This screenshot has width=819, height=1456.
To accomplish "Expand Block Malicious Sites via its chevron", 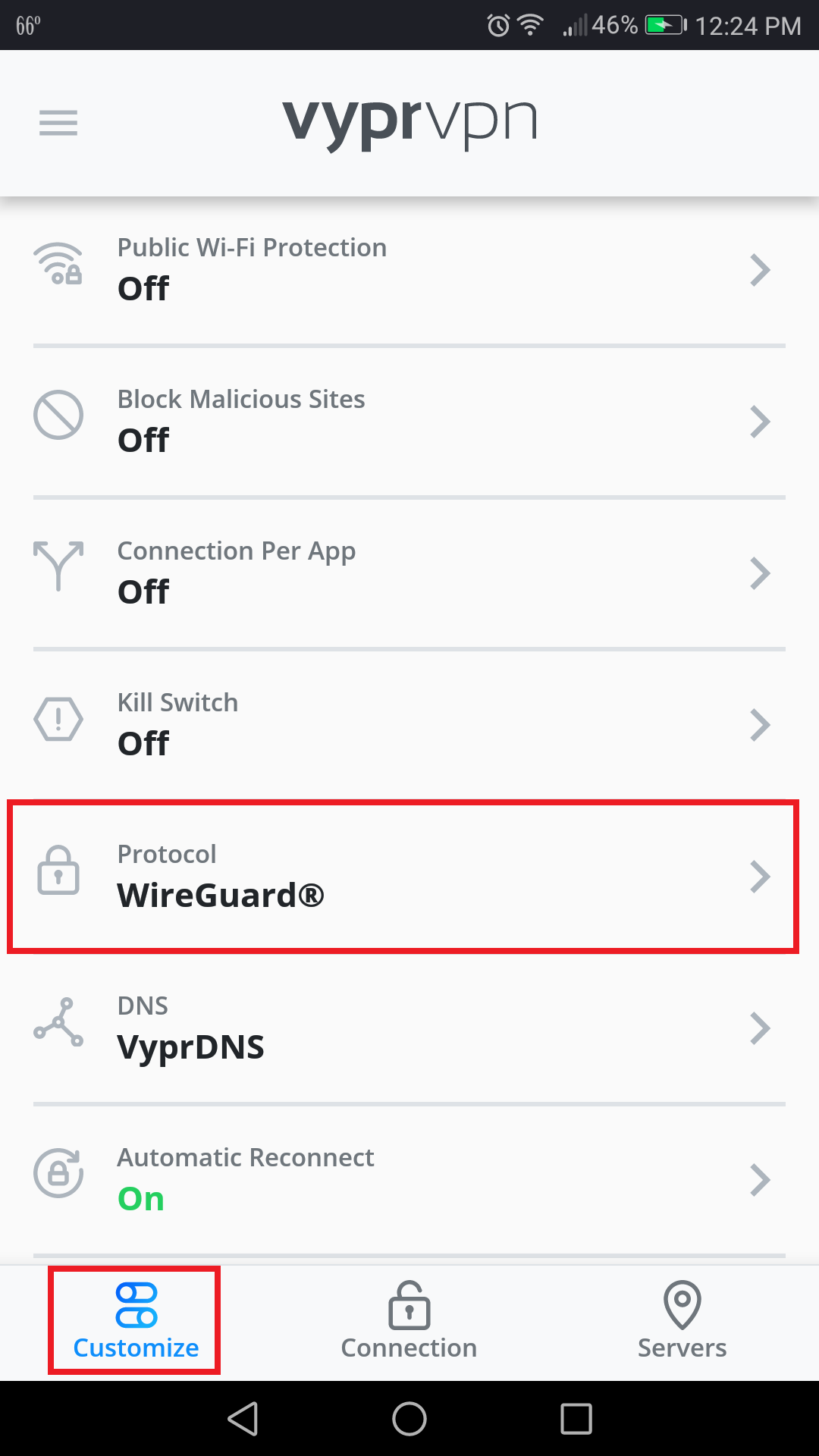I will 761,422.
